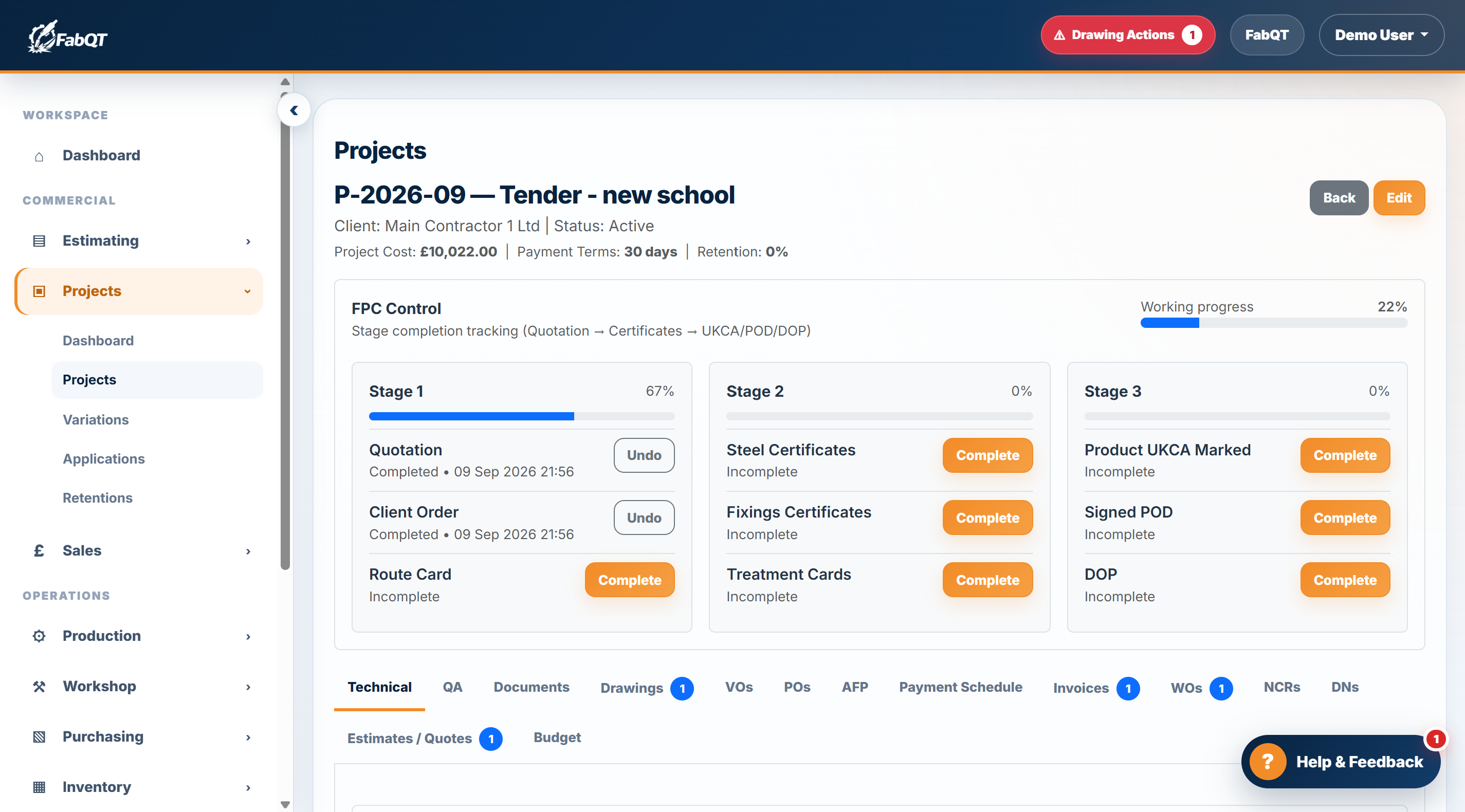
Task: Switch to the QA tab
Action: [452, 687]
